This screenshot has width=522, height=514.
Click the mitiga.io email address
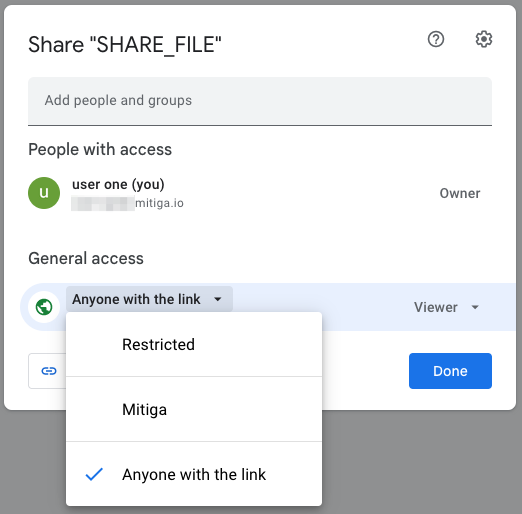[x=127, y=203]
